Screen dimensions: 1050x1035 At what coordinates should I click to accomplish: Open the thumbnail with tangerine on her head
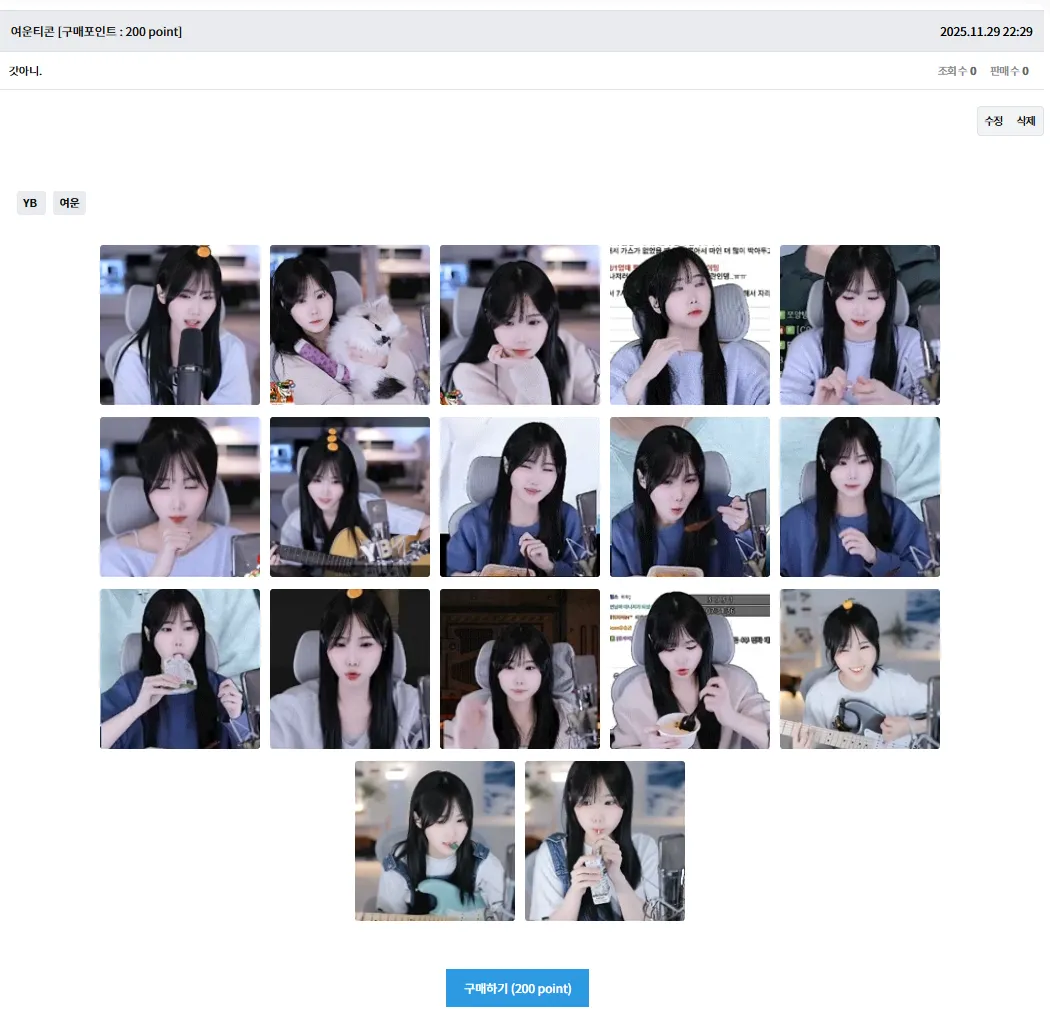tap(180, 325)
